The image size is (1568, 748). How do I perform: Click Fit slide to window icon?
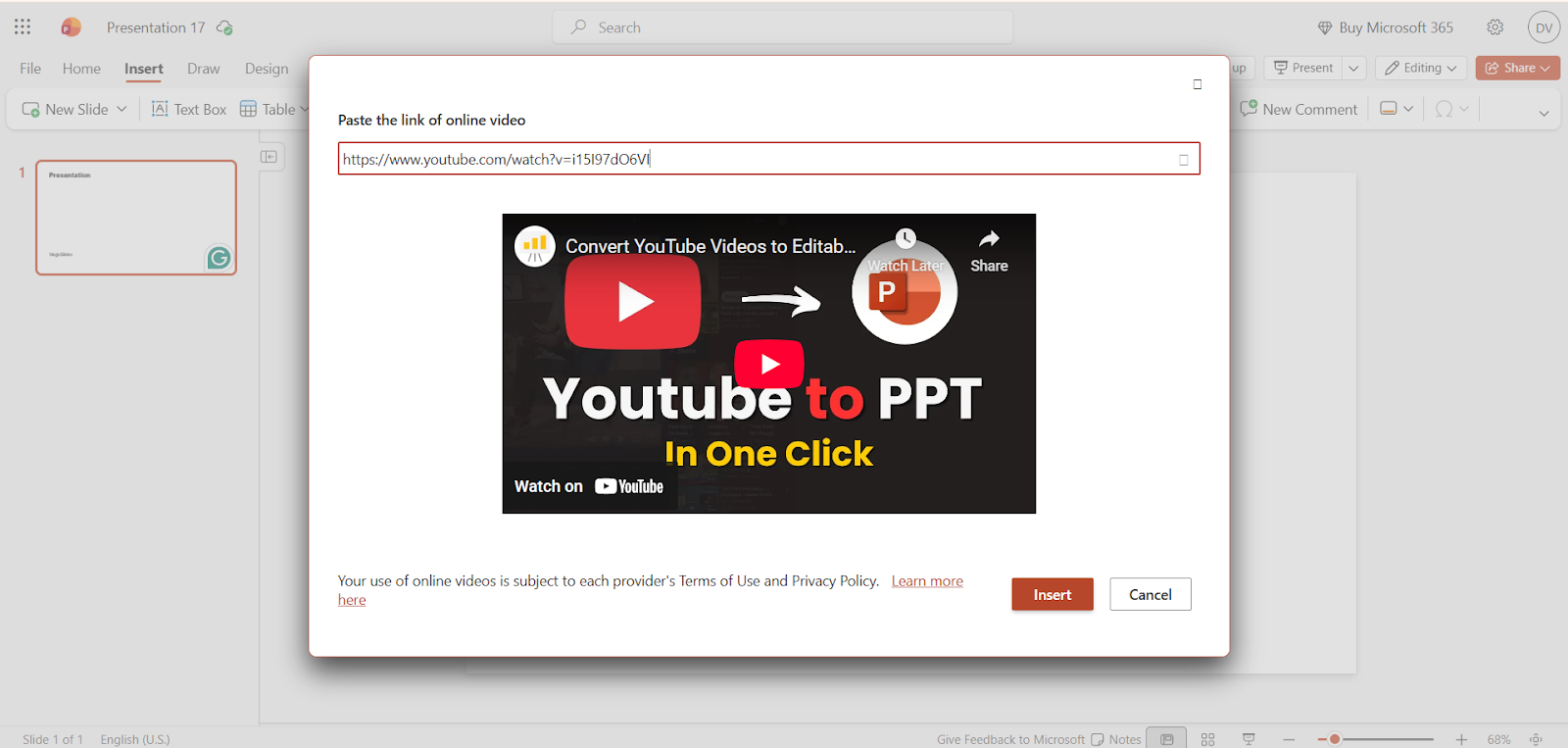[x=1537, y=739]
